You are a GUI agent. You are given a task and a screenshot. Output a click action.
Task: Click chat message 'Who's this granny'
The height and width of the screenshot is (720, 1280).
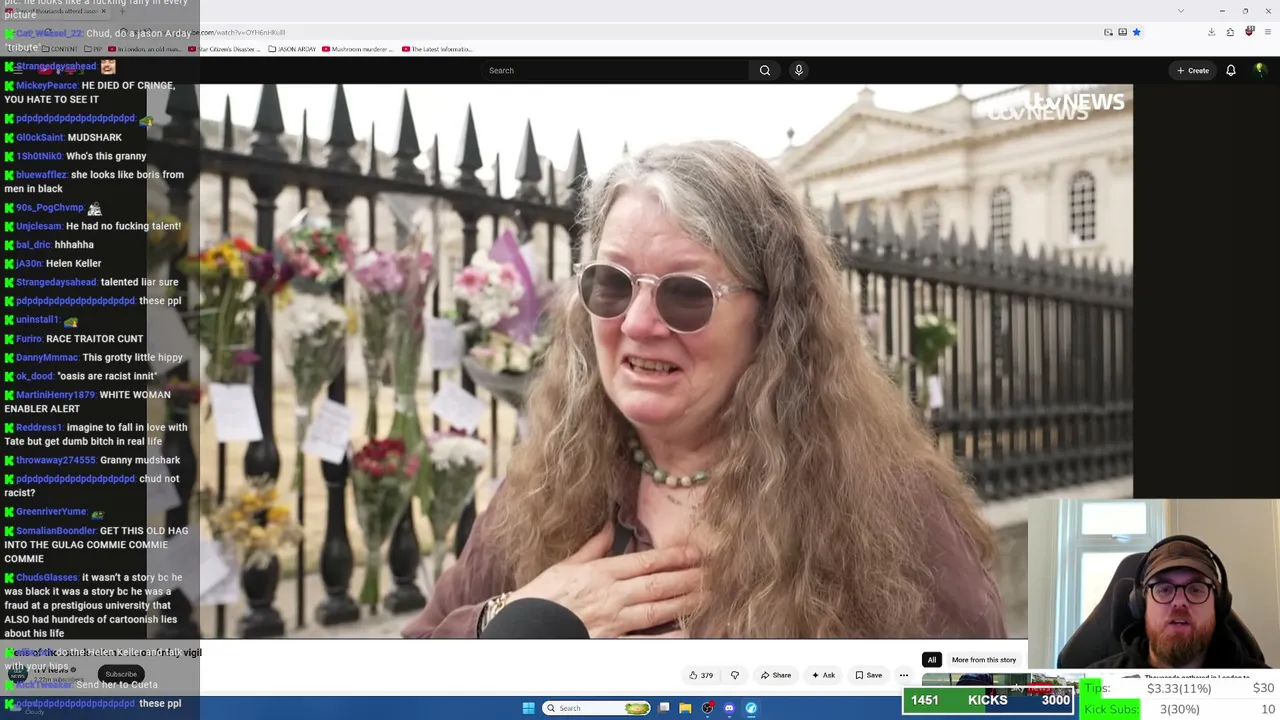coord(106,156)
